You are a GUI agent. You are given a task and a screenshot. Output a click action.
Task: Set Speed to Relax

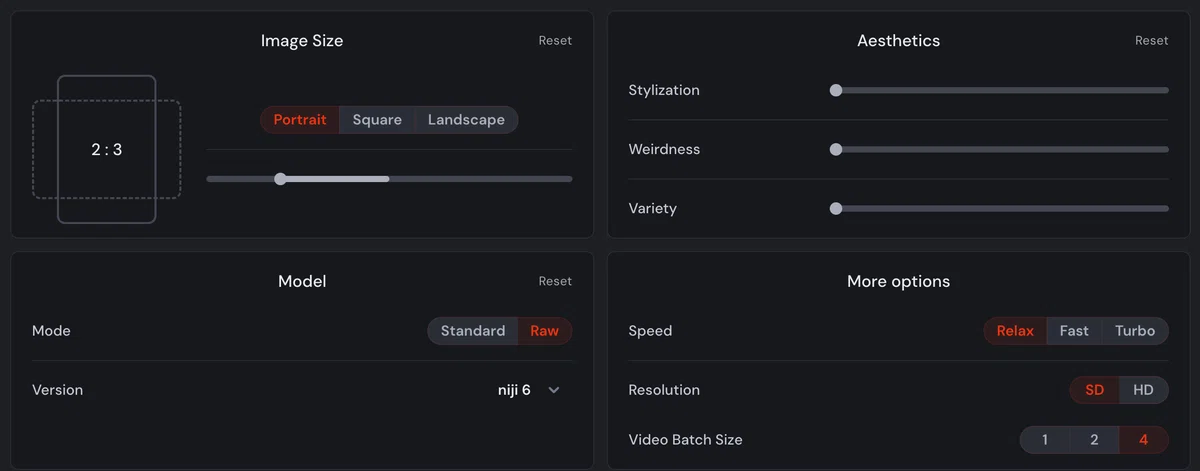pos(1015,331)
